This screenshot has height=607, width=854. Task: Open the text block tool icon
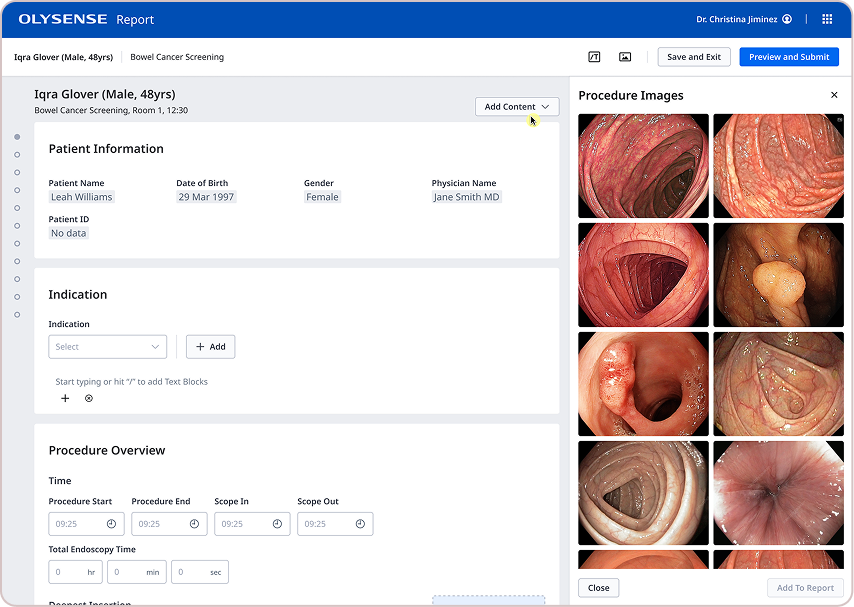click(594, 57)
